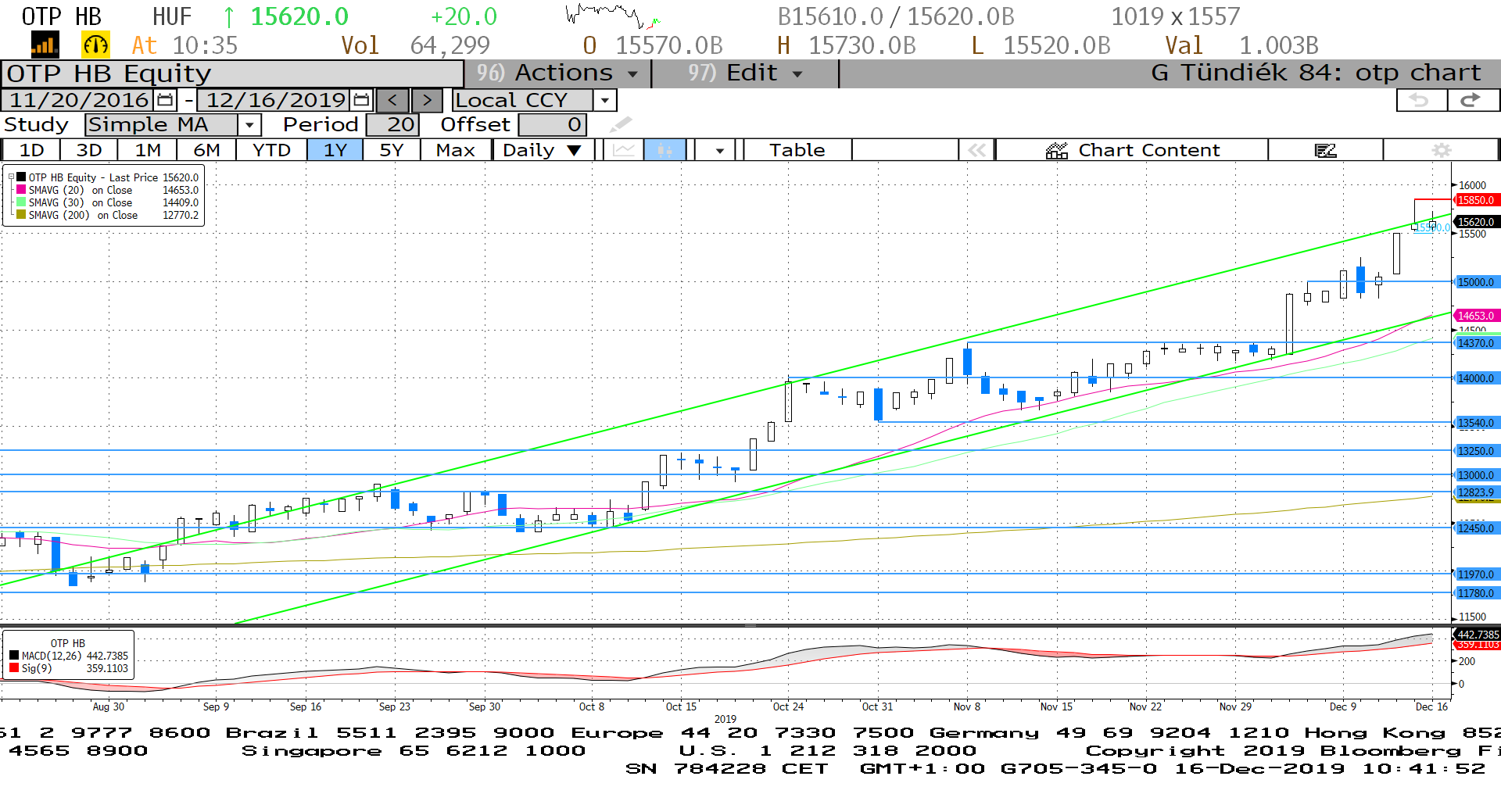Screen dimensions: 1501x812
Task: Select the YTD range tab
Action: click(271, 150)
